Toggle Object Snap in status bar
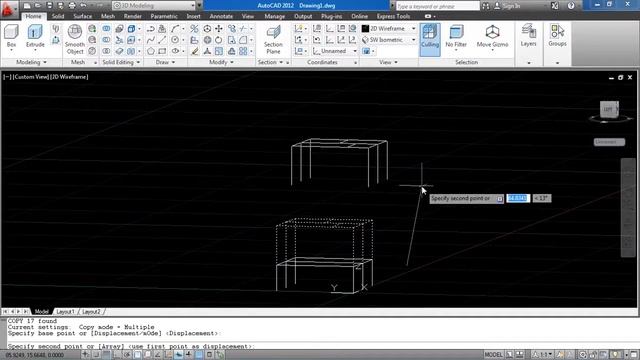The image size is (640, 360). tap(137, 354)
